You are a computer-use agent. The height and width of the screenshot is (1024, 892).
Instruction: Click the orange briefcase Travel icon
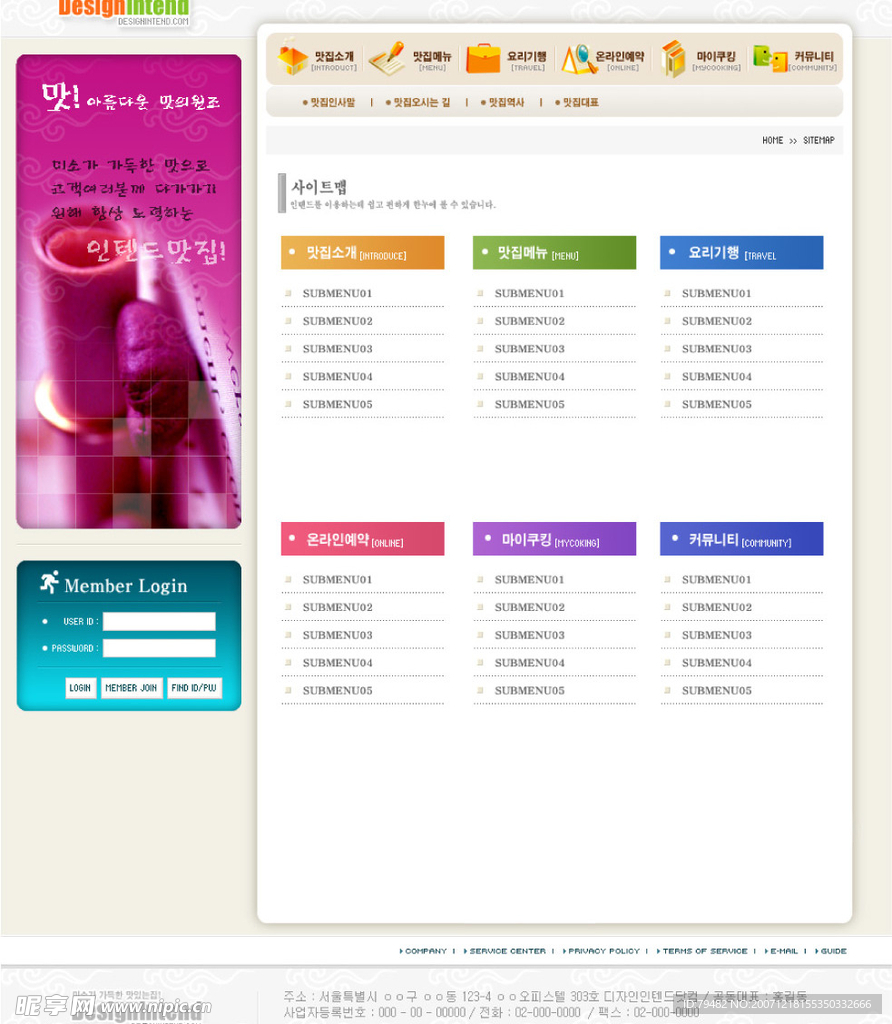pyautogui.click(x=483, y=58)
